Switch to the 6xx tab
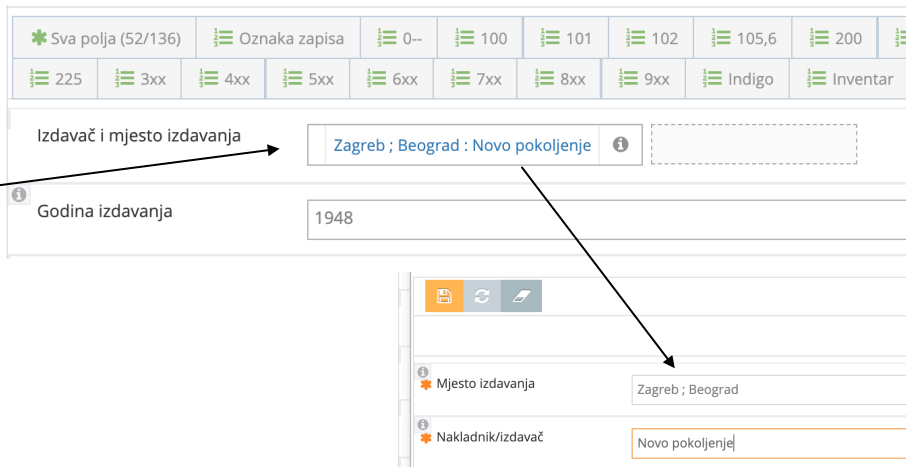The width and height of the screenshot is (906, 467). coord(392,79)
